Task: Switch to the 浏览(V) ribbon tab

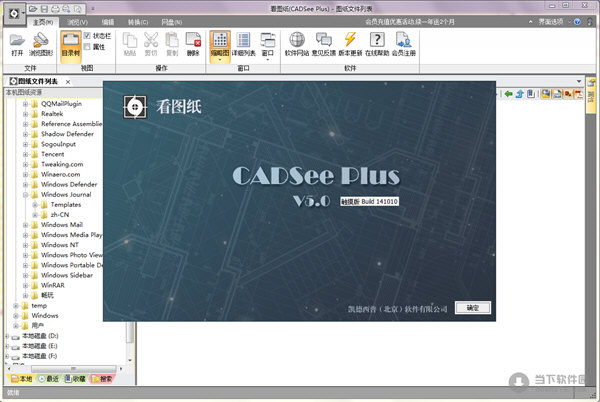Action: click(x=77, y=22)
